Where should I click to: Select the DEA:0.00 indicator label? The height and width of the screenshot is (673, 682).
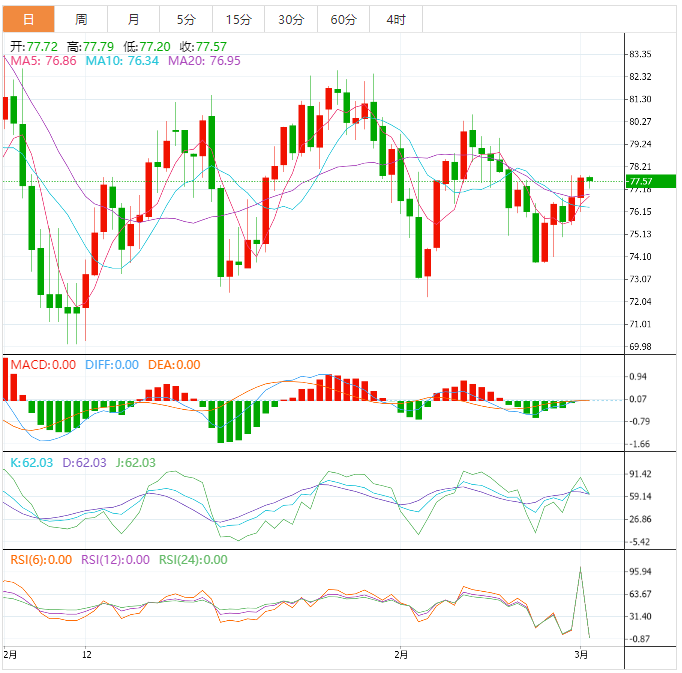pyautogui.click(x=174, y=365)
